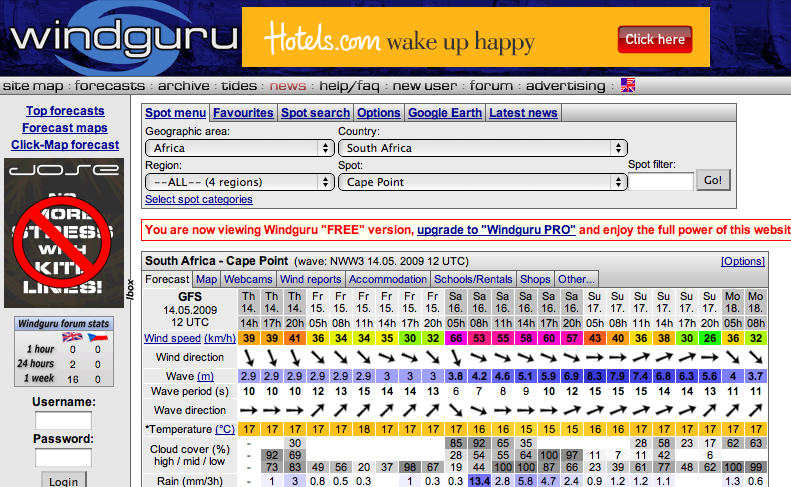Open the Wind reports tab

click(310, 279)
